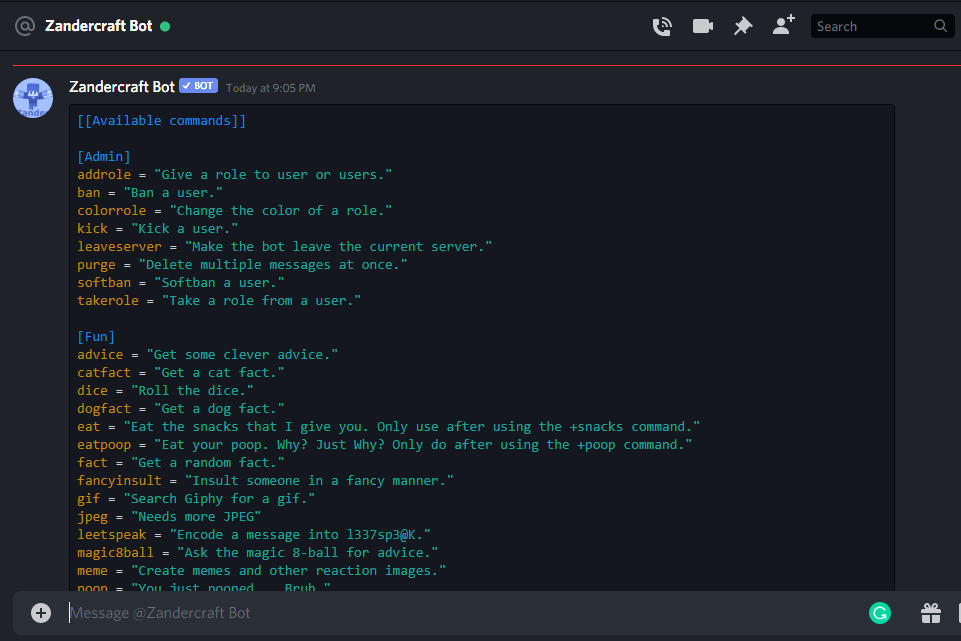The width and height of the screenshot is (961, 641).
Task: Click the leaveserver command line
Action: point(284,246)
